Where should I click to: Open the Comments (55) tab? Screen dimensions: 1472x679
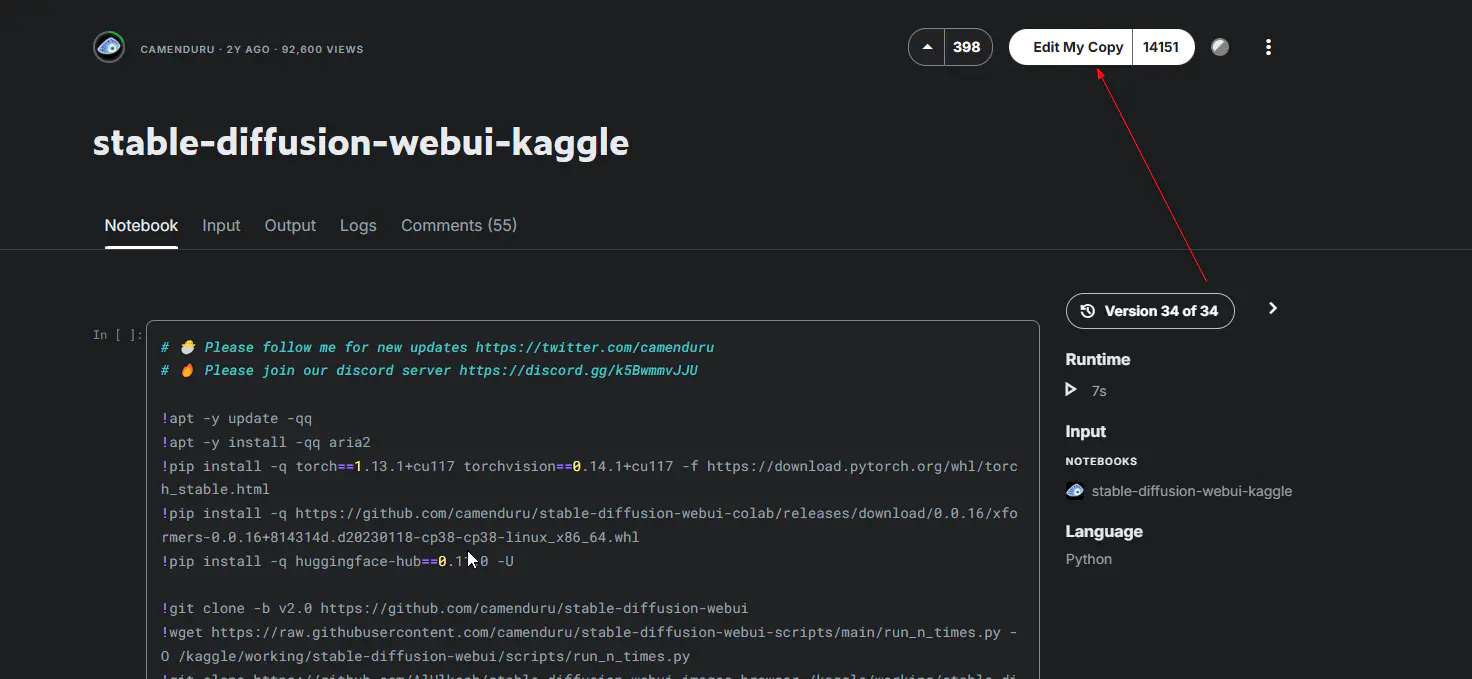click(x=459, y=226)
